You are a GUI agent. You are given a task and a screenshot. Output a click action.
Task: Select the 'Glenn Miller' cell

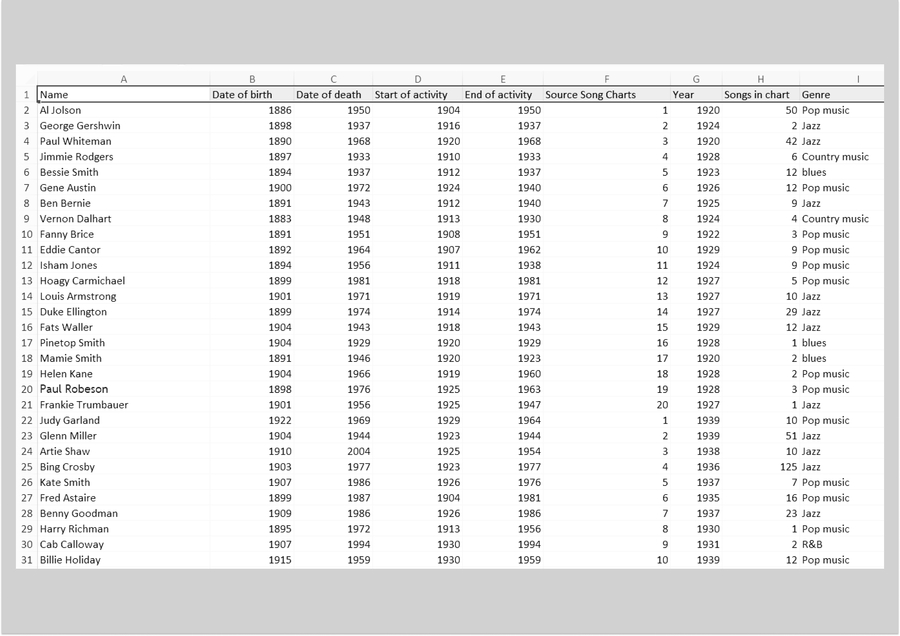(x=123, y=436)
